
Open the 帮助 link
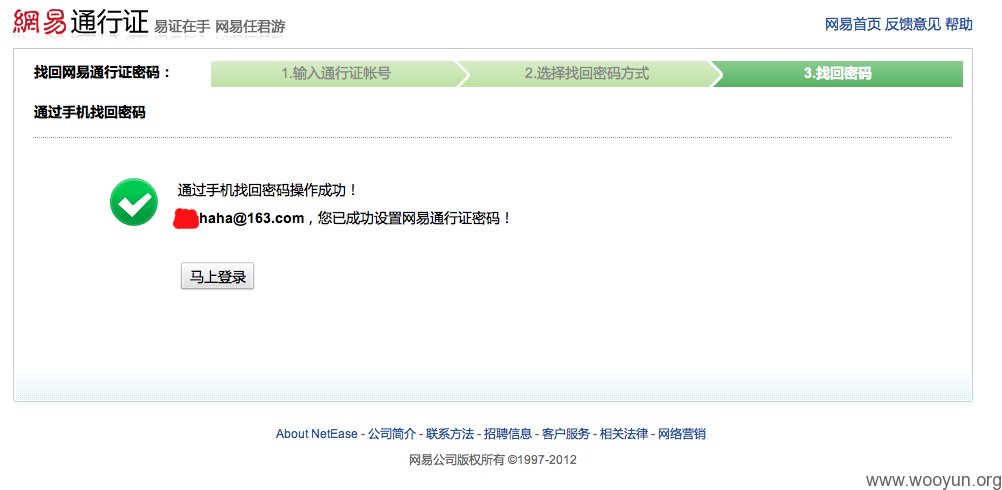click(959, 24)
